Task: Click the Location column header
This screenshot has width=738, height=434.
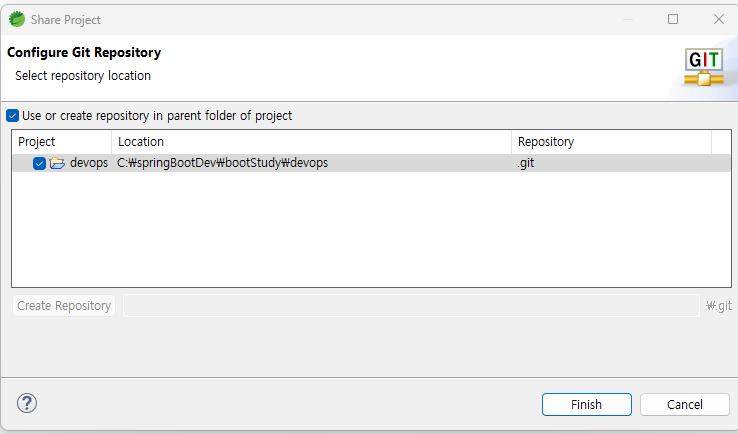Action: point(312,142)
